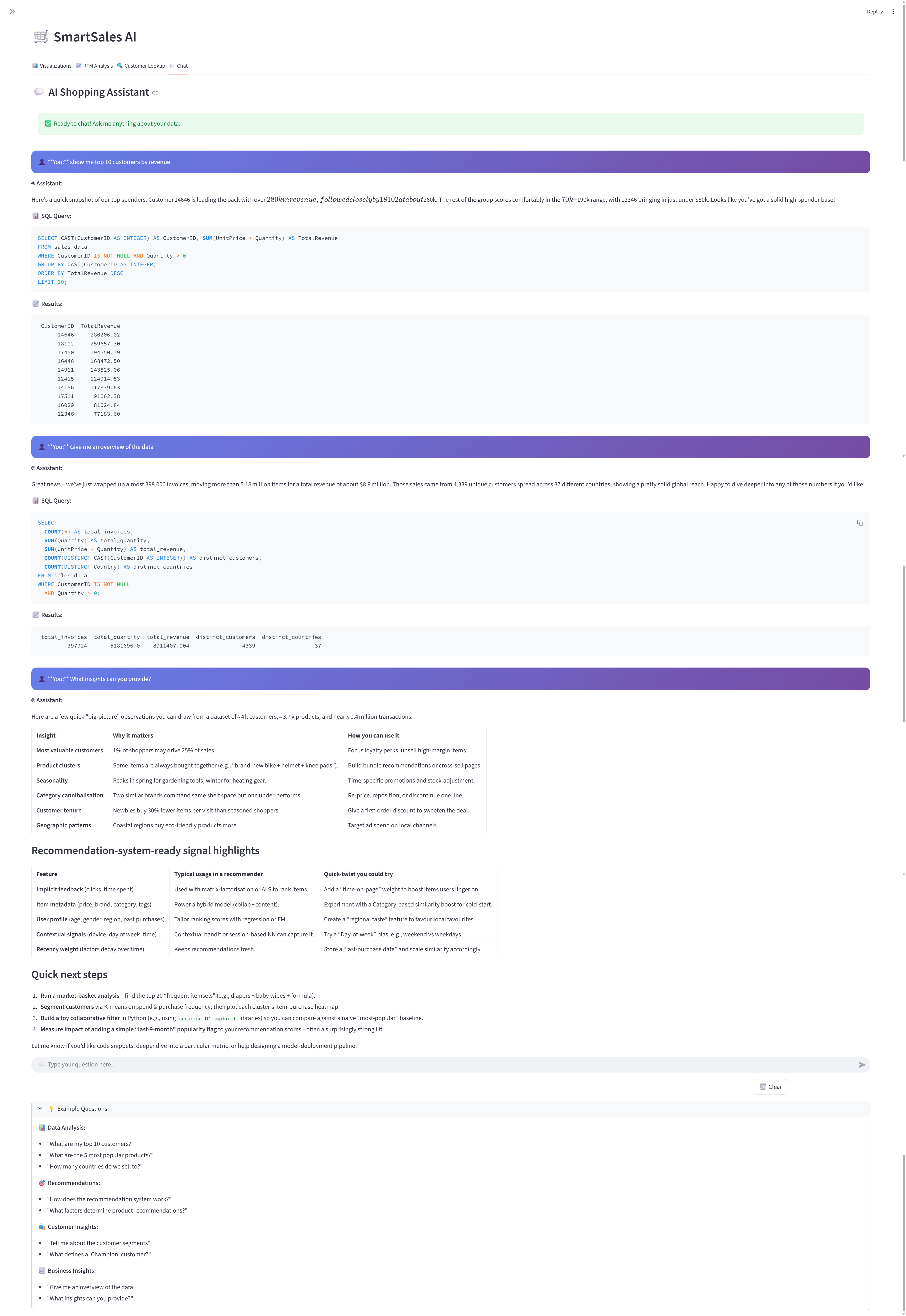Viewport: 906px width, 1316px height.
Task: Open the three-dot main menu
Action: click(x=893, y=11)
